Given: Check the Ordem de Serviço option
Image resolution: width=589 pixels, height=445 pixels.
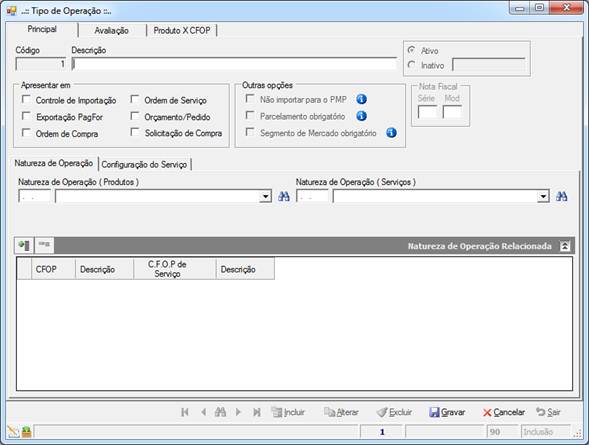Looking at the screenshot, I should (x=134, y=100).
